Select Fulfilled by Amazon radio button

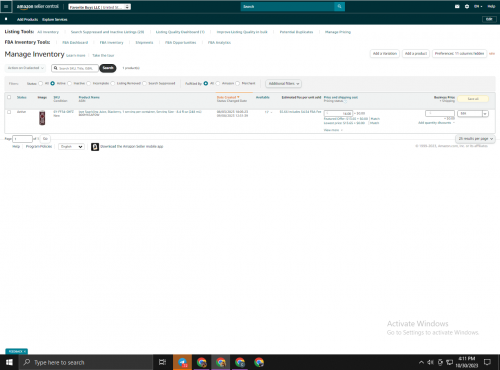click(218, 83)
